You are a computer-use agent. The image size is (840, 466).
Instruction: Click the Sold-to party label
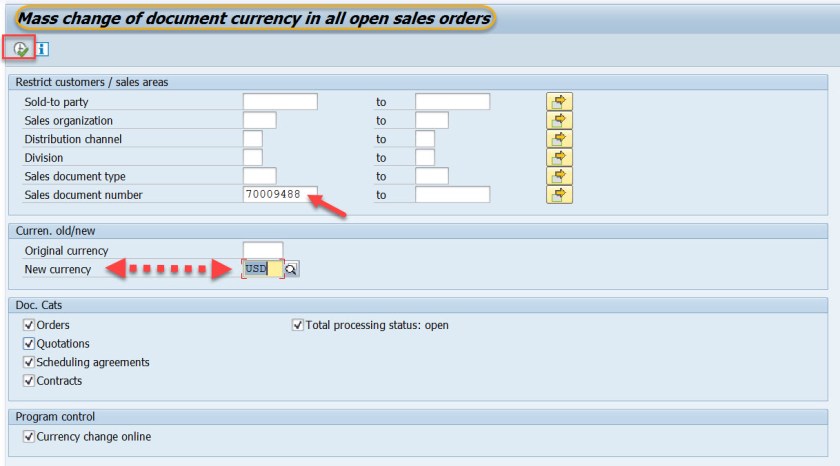[56, 102]
